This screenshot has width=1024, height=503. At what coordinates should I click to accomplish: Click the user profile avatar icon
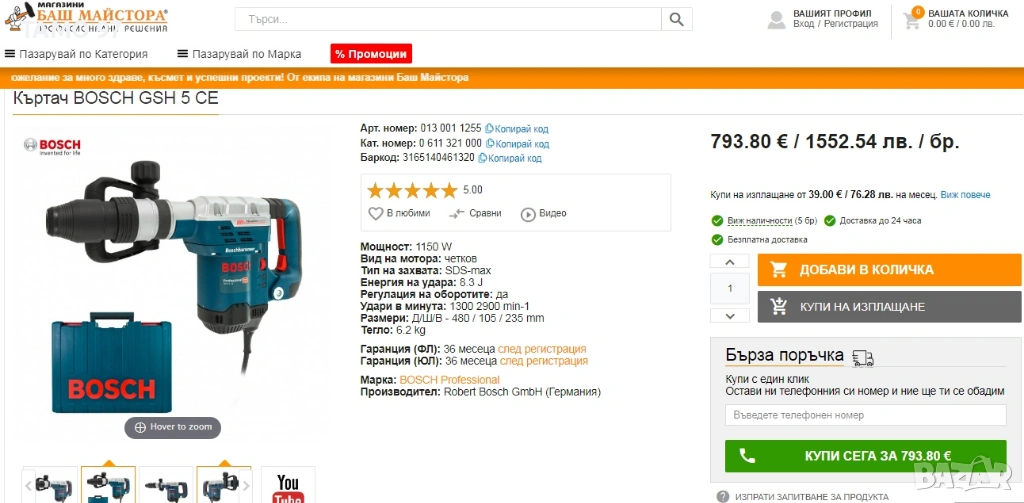tap(776, 20)
